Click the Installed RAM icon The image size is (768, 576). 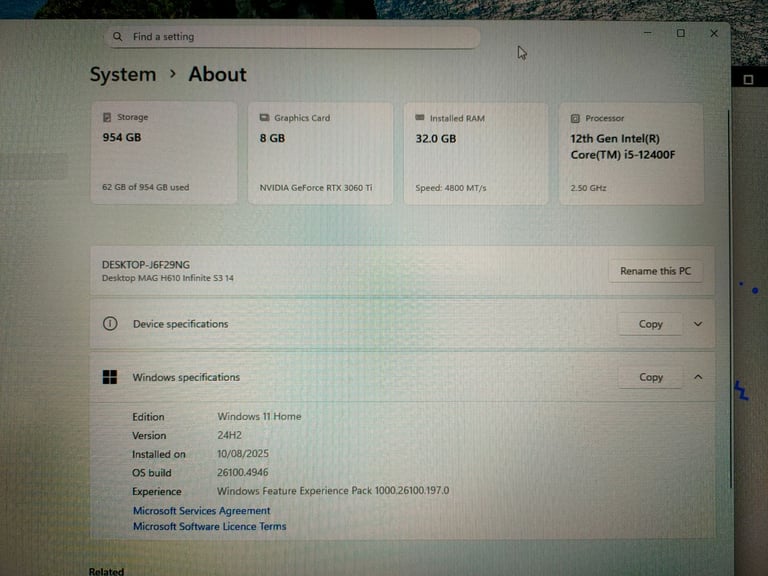[x=420, y=118]
